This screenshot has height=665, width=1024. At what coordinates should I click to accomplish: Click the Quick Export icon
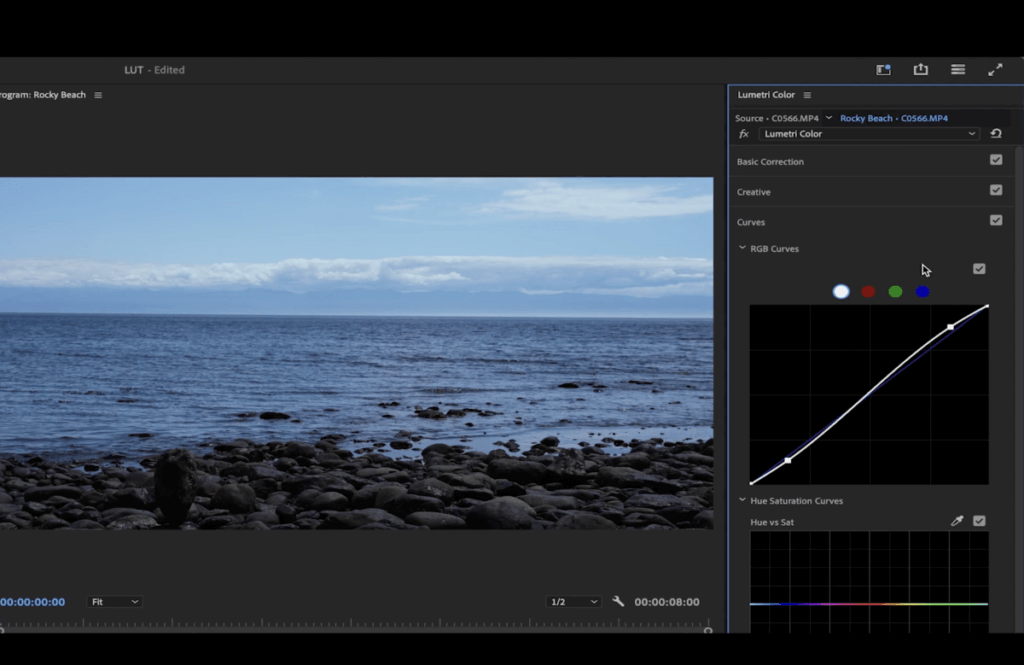click(920, 70)
